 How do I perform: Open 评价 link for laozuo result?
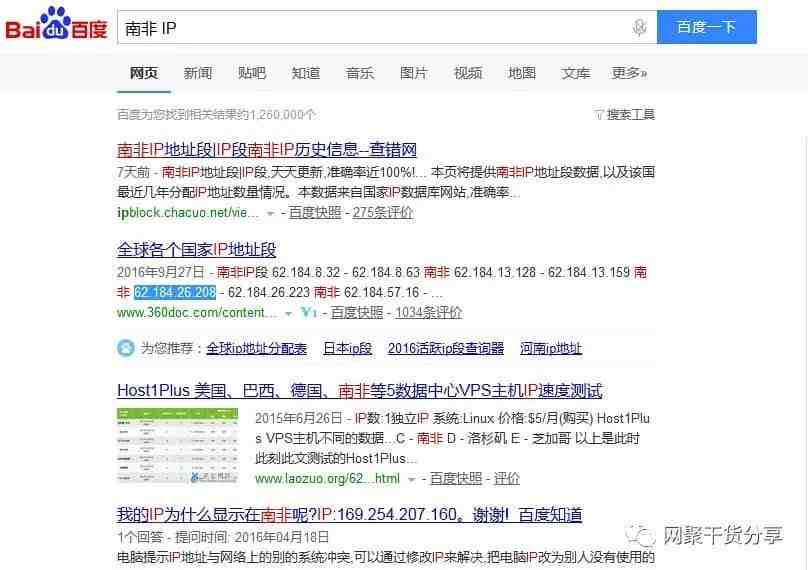(507, 479)
